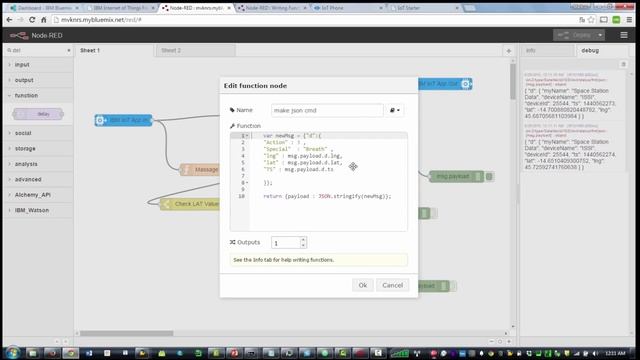The image size is (640, 360).
Task: Collapse code fold arrow at line 1
Action: [x=247, y=136]
